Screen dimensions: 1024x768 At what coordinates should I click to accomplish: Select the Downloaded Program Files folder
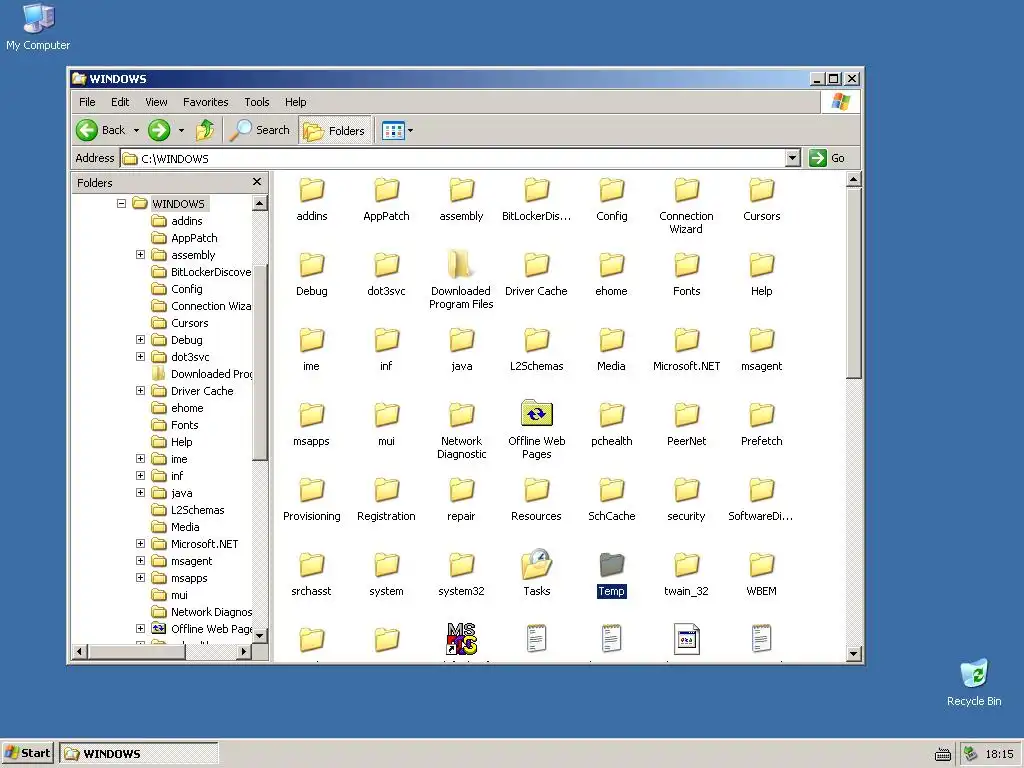[461, 264]
